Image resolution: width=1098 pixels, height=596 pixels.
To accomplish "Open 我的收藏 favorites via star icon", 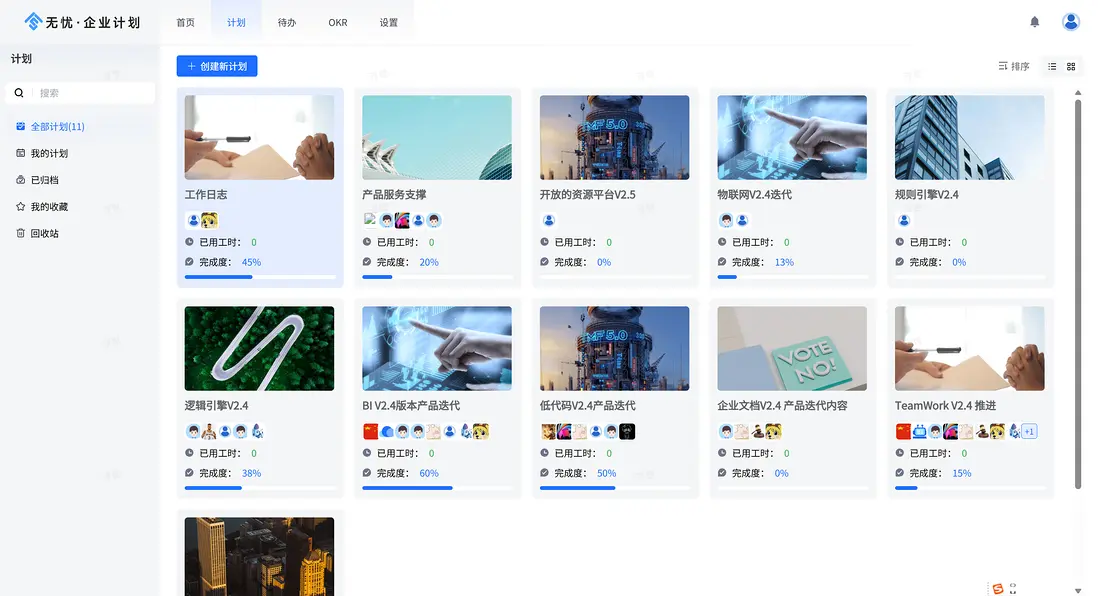I will click(48, 206).
